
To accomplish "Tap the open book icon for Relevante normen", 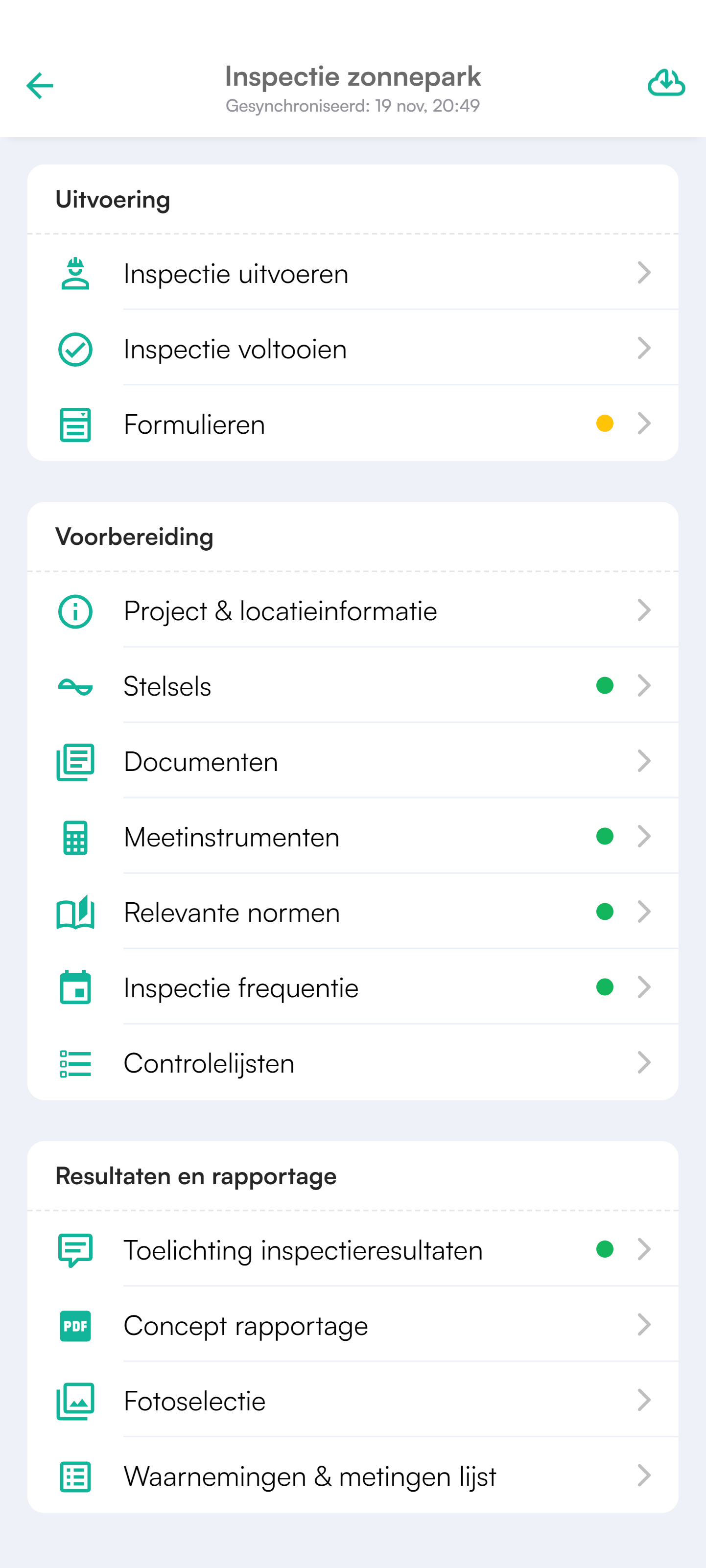I will 75,913.
